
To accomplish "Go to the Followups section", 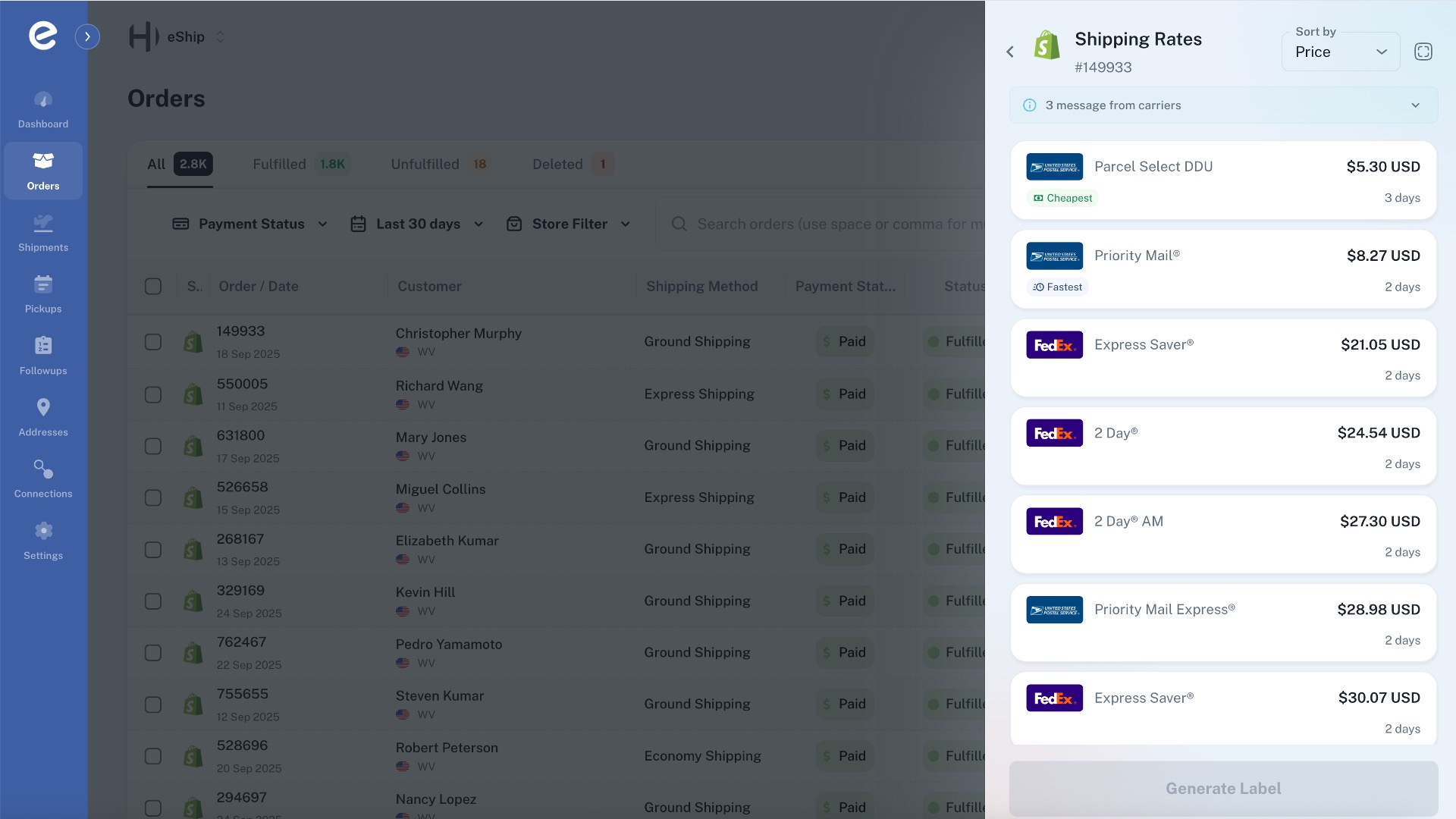I will pyautogui.click(x=42, y=355).
